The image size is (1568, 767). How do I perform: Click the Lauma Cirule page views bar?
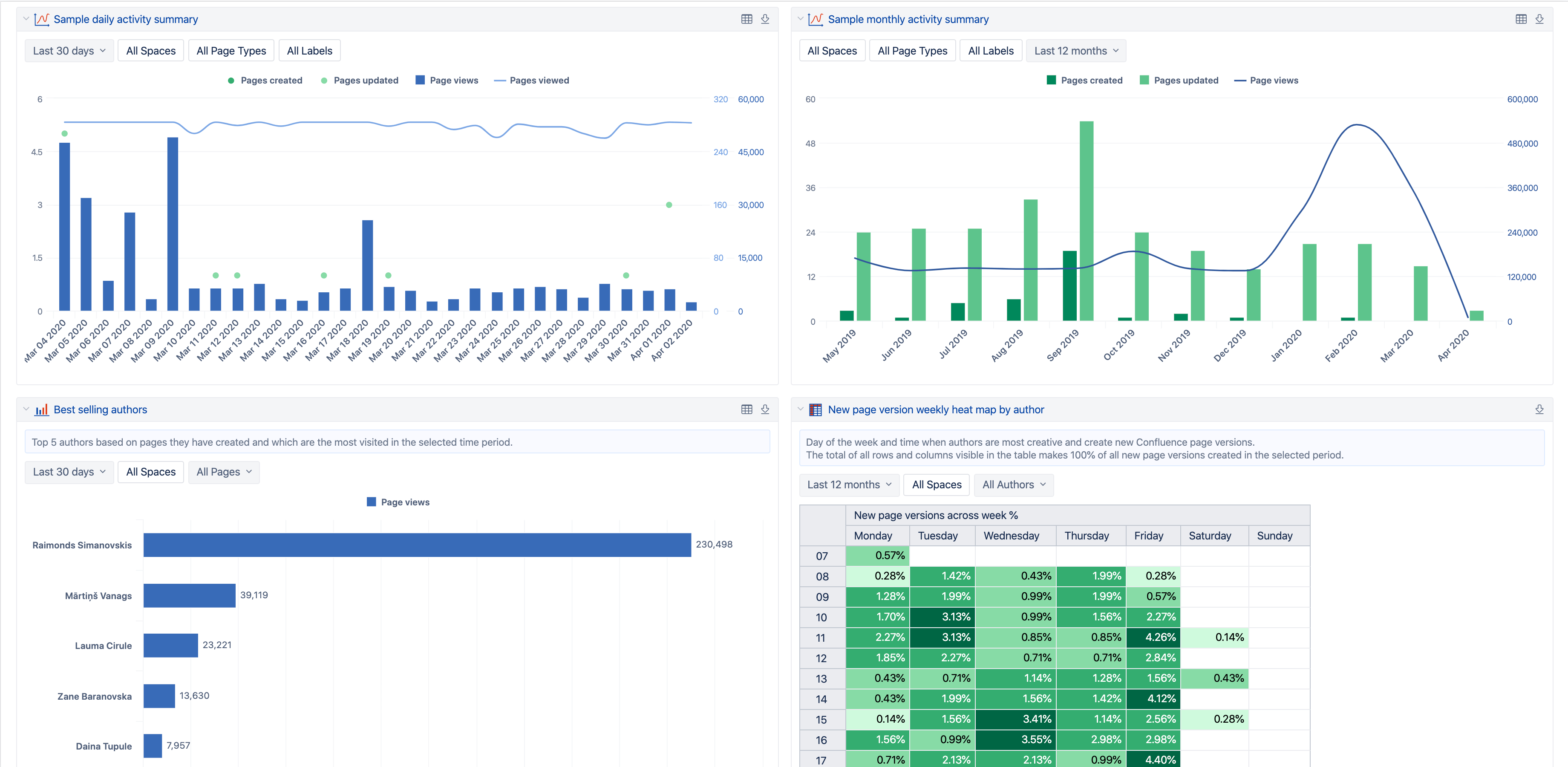click(x=171, y=645)
